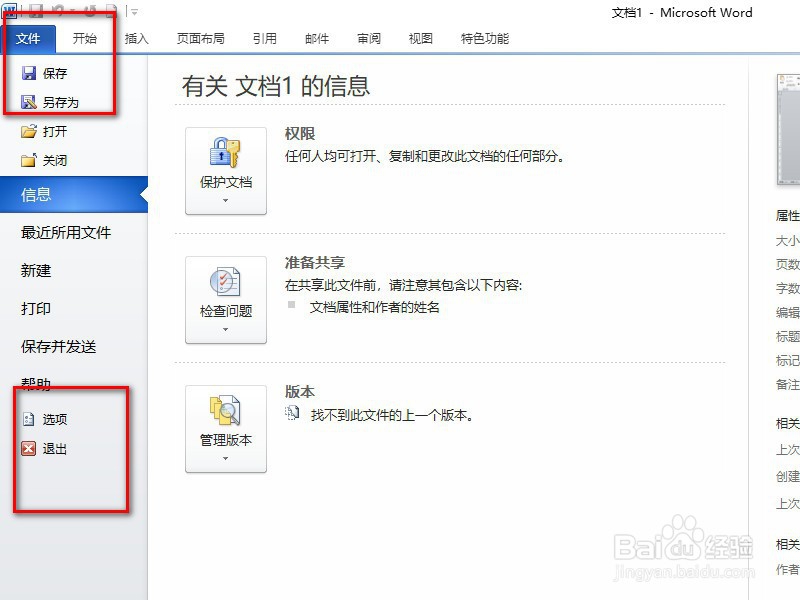Image resolution: width=800 pixels, height=600 pixels.
Task: Expand the 管理版本 dropdown arrow
Action: pyautogui.click(x=226, y=459)
